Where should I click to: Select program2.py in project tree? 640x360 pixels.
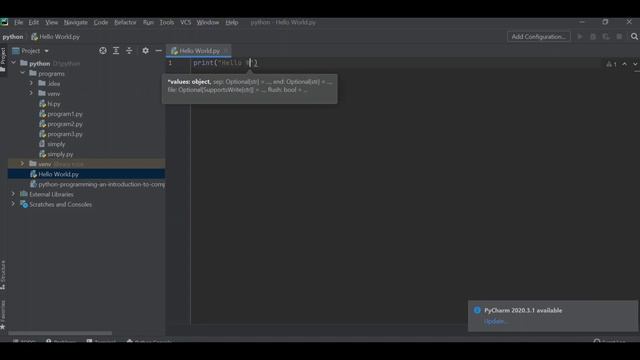point(65,124)
